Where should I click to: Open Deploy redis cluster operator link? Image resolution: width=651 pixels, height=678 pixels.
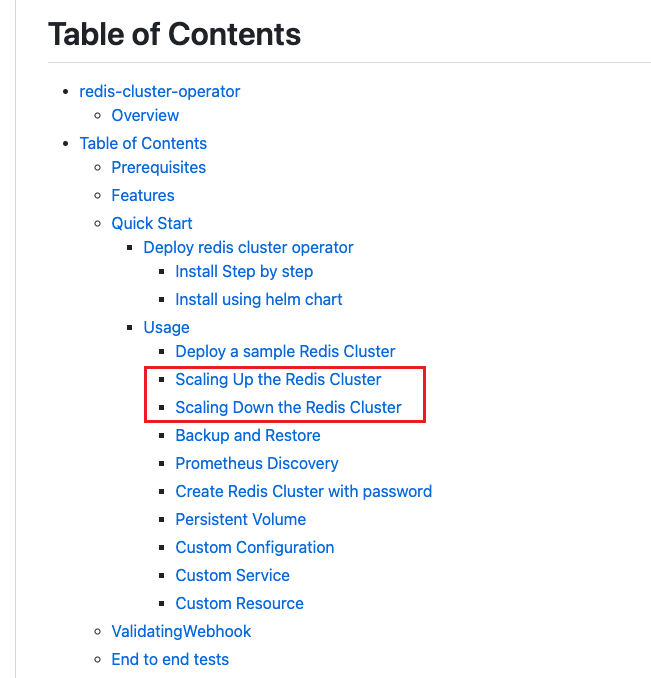point(248,247)
